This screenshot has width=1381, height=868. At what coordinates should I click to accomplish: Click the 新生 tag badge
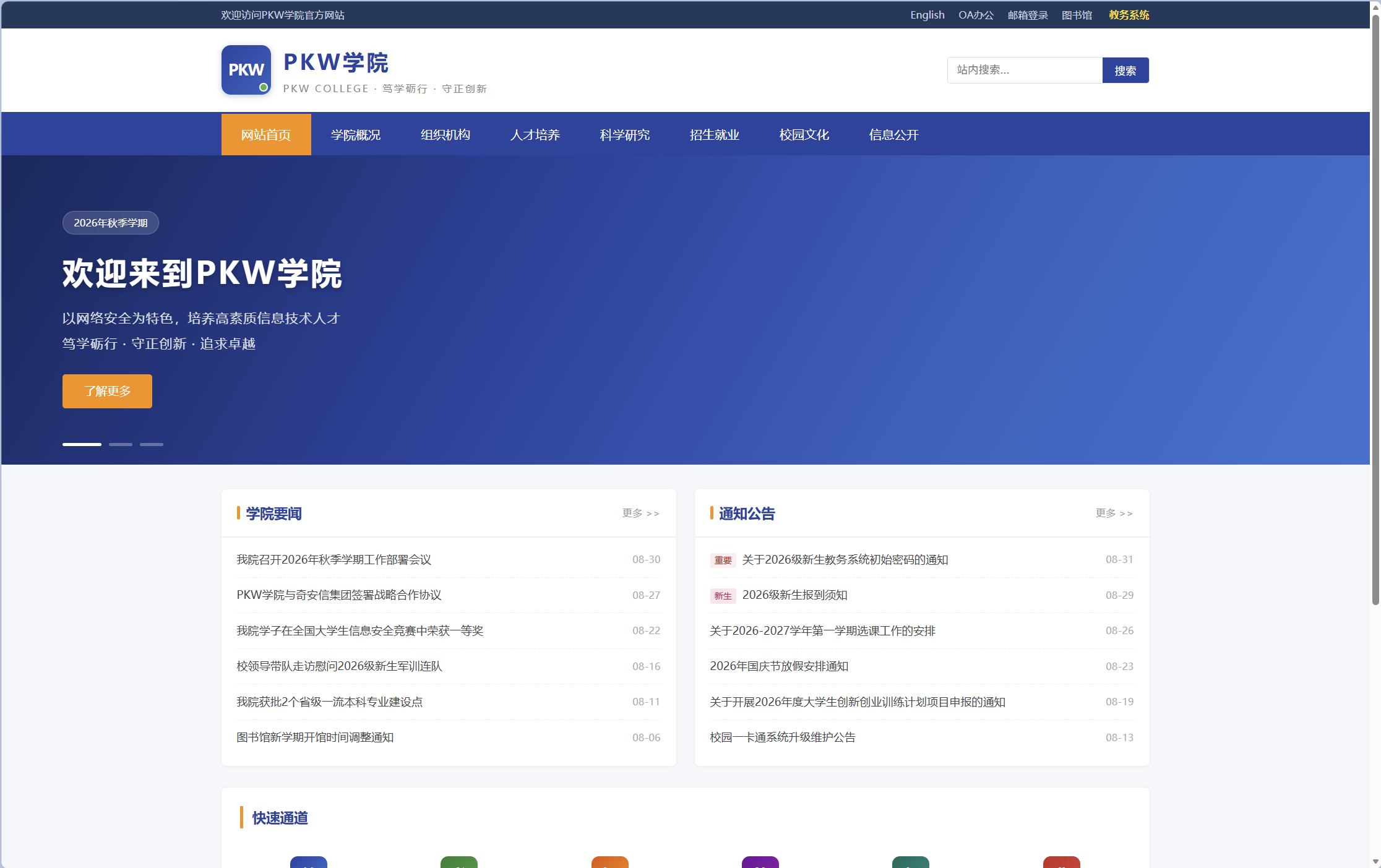(x=723, y=595)
